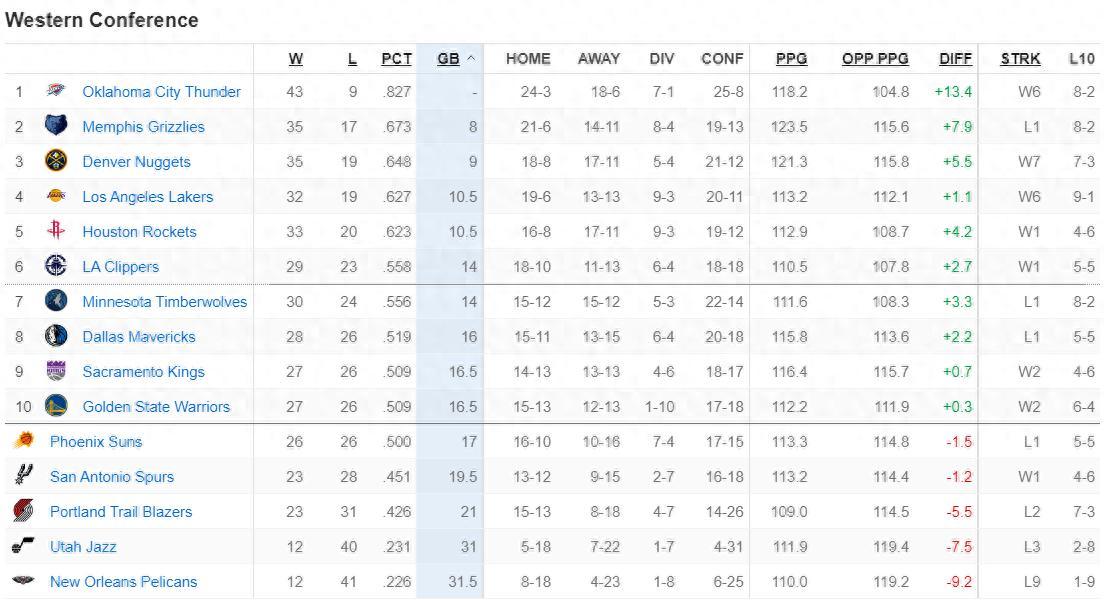The width and height of the screenshot is (1105, 601).
Task: Sort by OPP PPG column header
Action: pyautogui.click(x=875, y=59)
